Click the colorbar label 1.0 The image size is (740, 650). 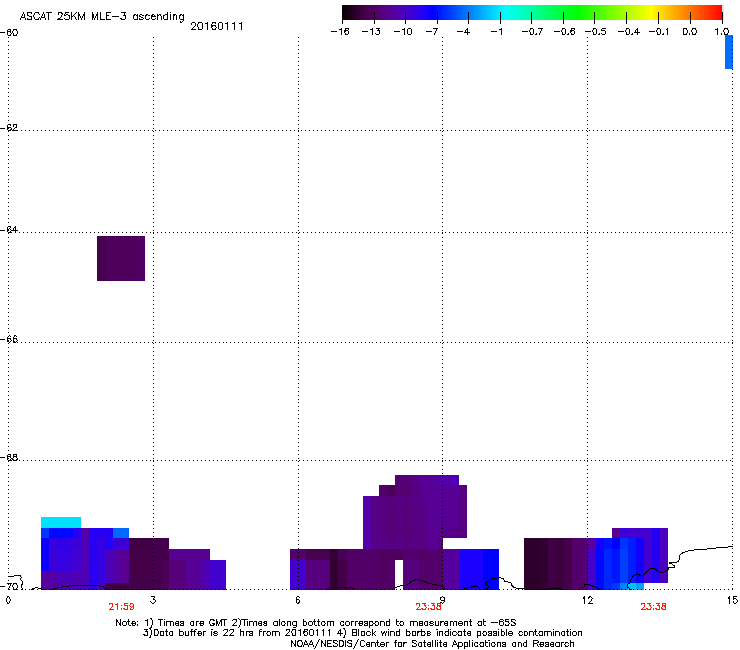click(722, 32)
